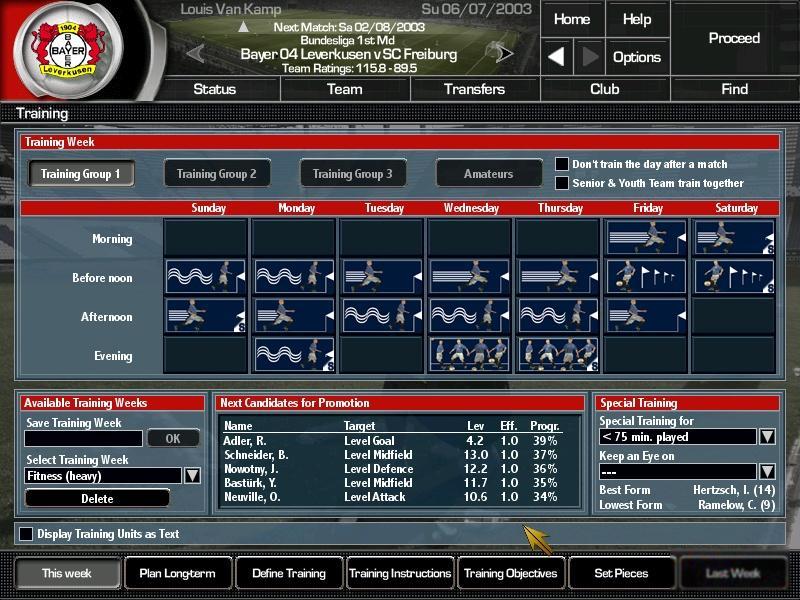800x600 pixels.
Task: Click the Bayer Leverkusen club crest
Action: (68, 51)
